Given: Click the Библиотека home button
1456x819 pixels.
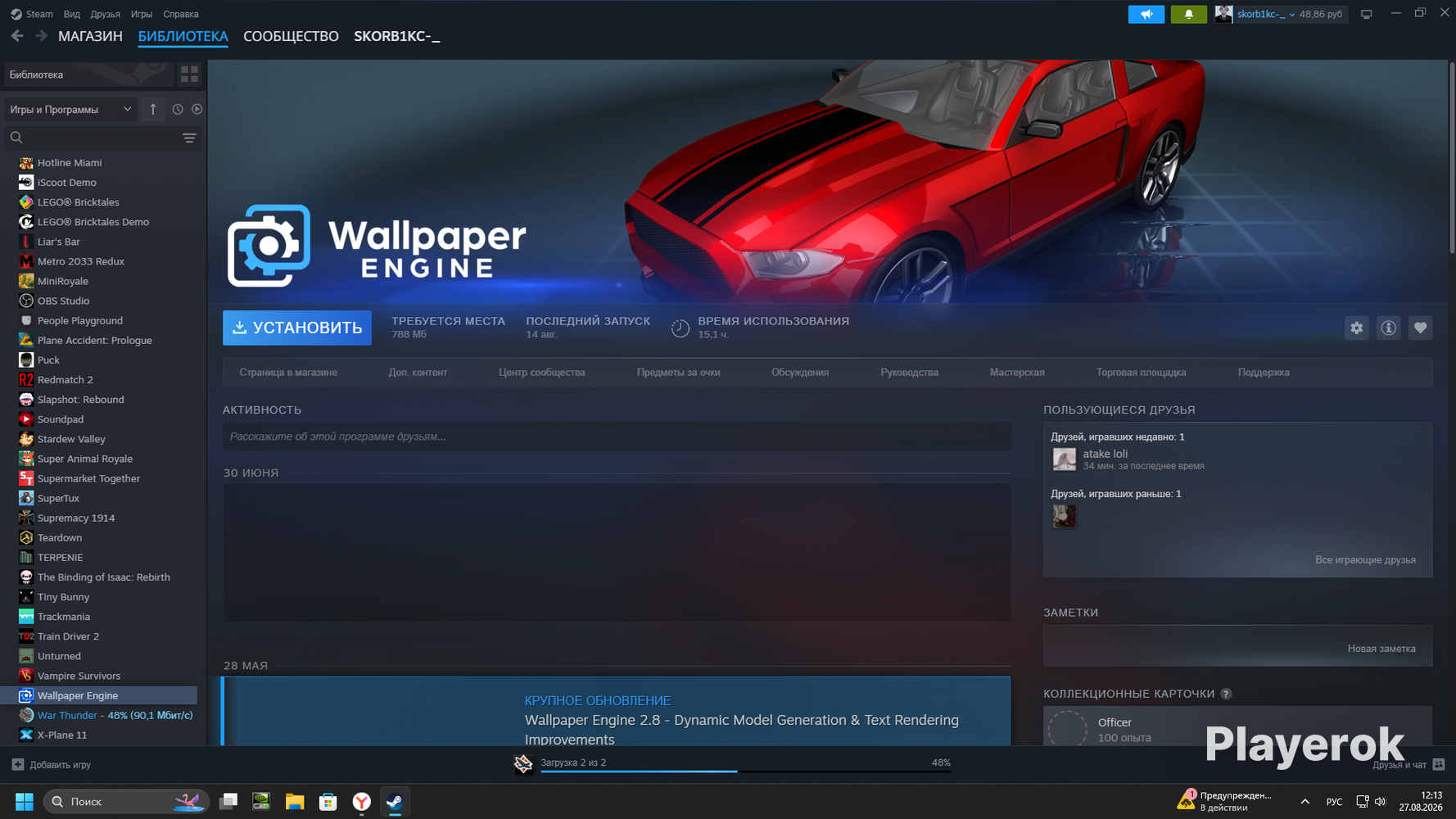Looking at the screenshot, I should point(88,75).
